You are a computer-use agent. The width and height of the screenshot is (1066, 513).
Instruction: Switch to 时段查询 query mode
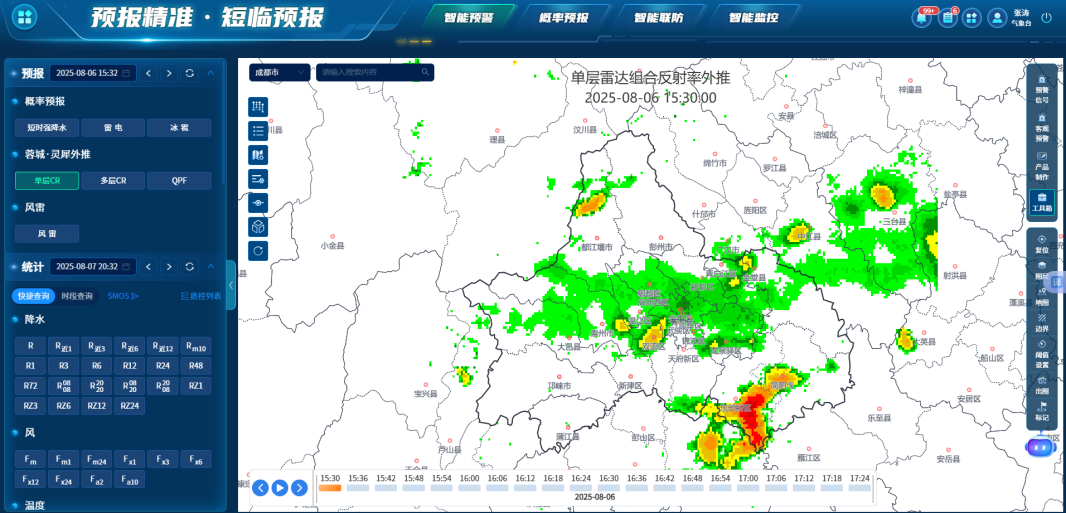[x=77, y=296]
